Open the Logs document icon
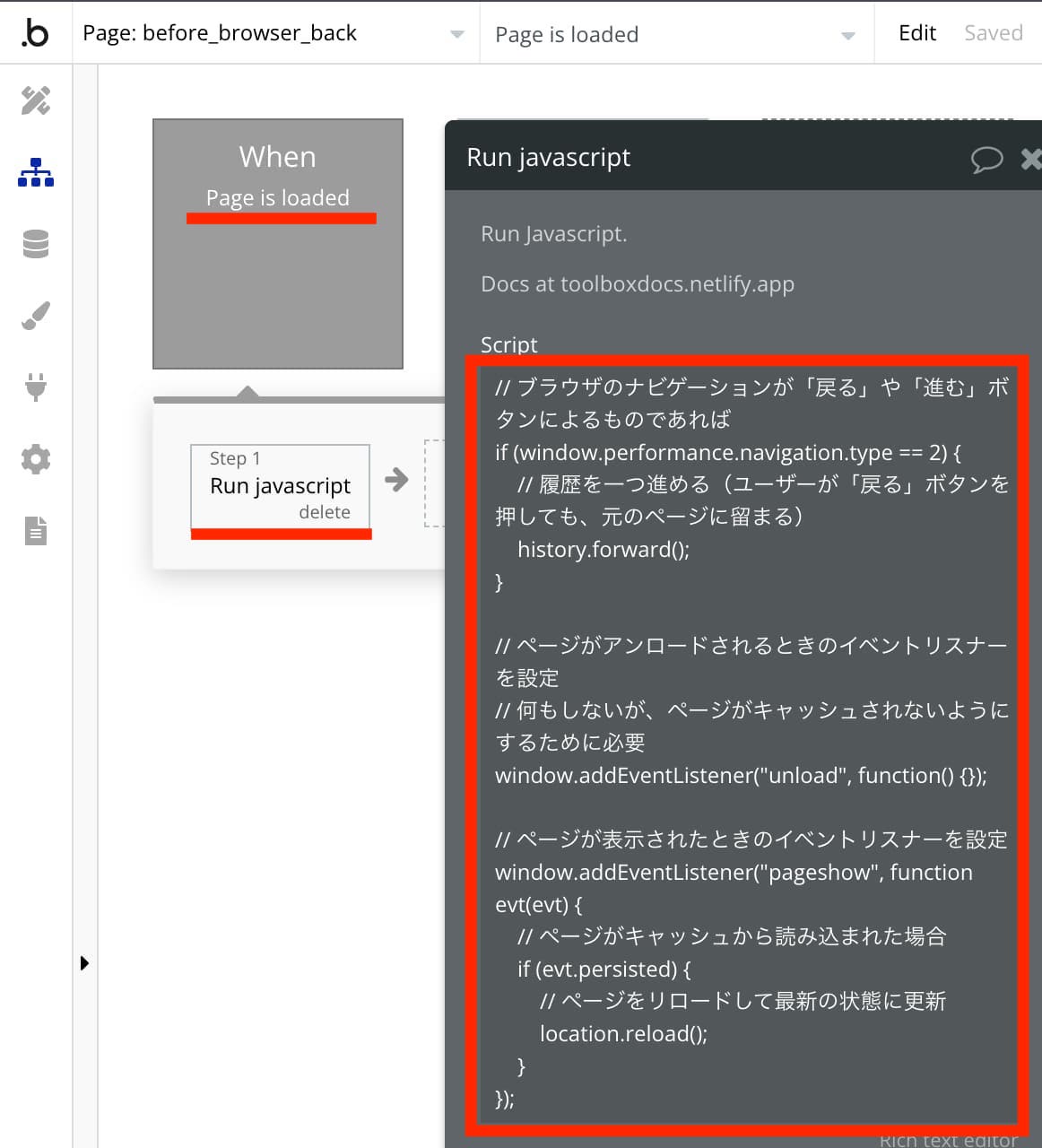The image size is (1042, 1148). 36,531
